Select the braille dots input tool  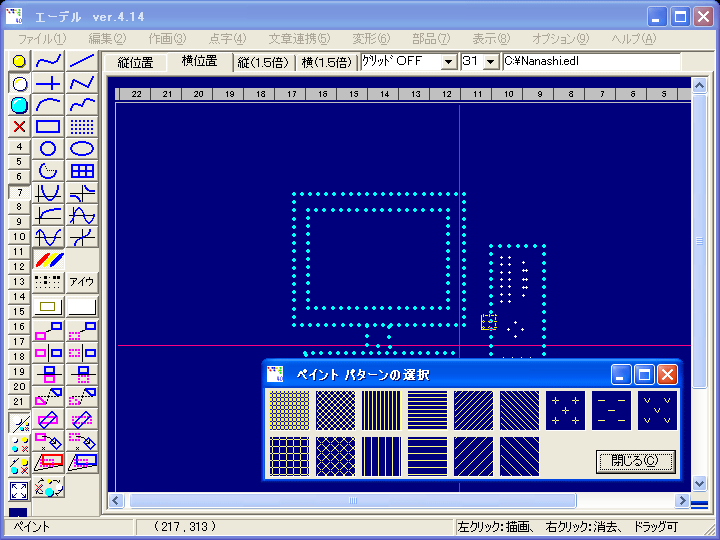pos(48,281)
